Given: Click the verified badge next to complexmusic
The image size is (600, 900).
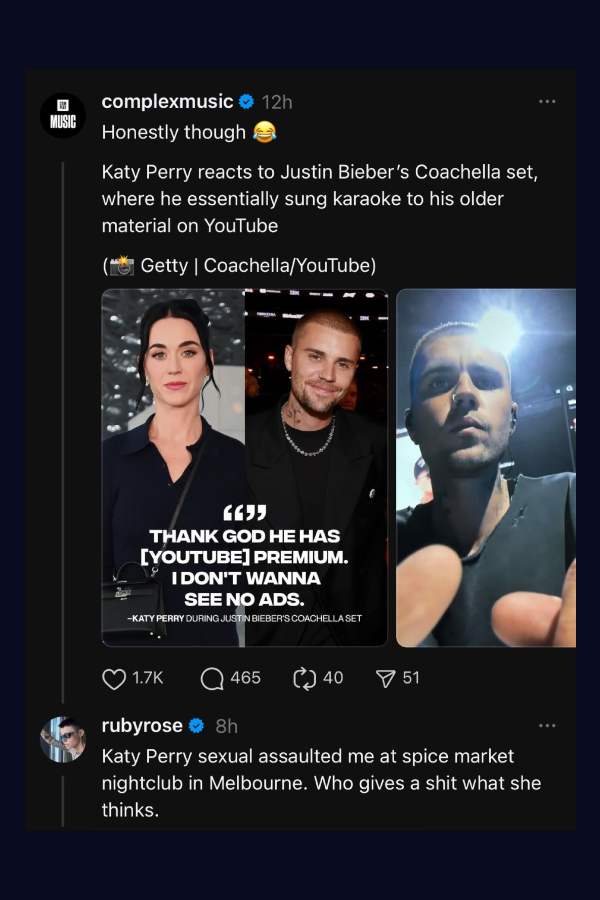Looking at the screenshot, I should 247,101.
